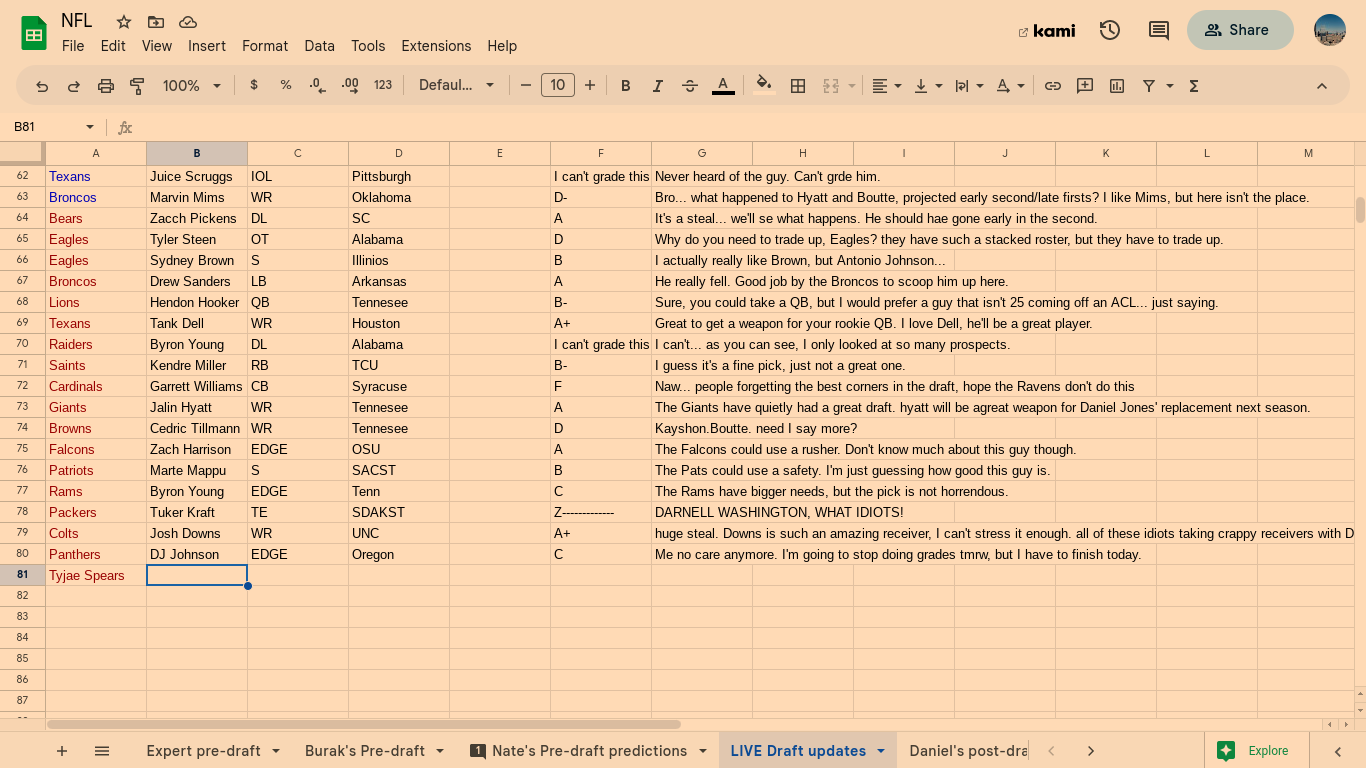Open LIVE Draft updates tab menu arrow
The height and width of the screenshot is (768, 1366).
point(881,751)
